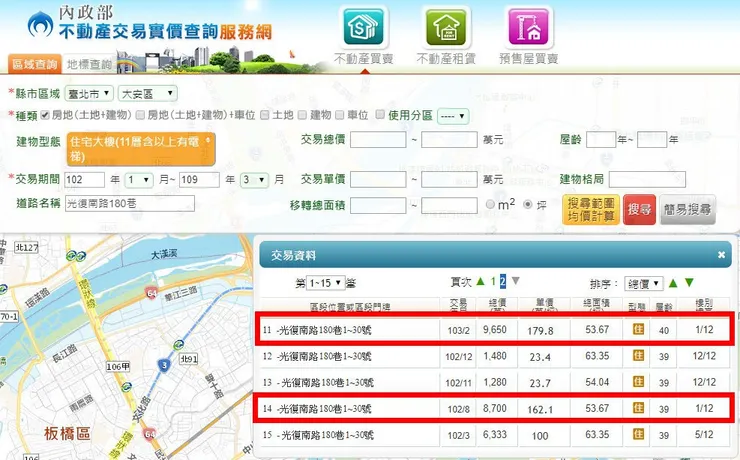Check the 車位 checkbox
This screenshot has width=740, height=460.
click(x=339, y=115)
